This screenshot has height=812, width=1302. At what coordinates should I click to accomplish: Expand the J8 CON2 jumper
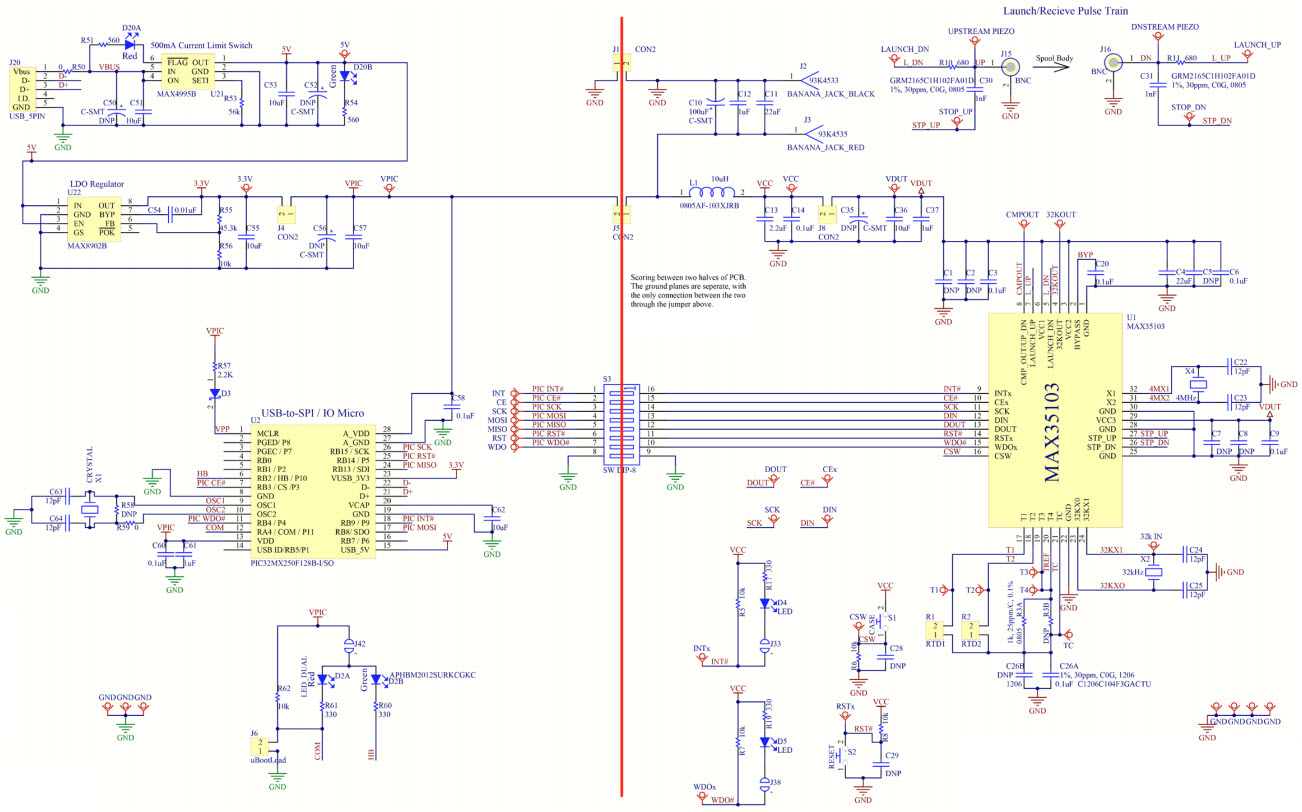pyautogui.click(x=826, y=213)
